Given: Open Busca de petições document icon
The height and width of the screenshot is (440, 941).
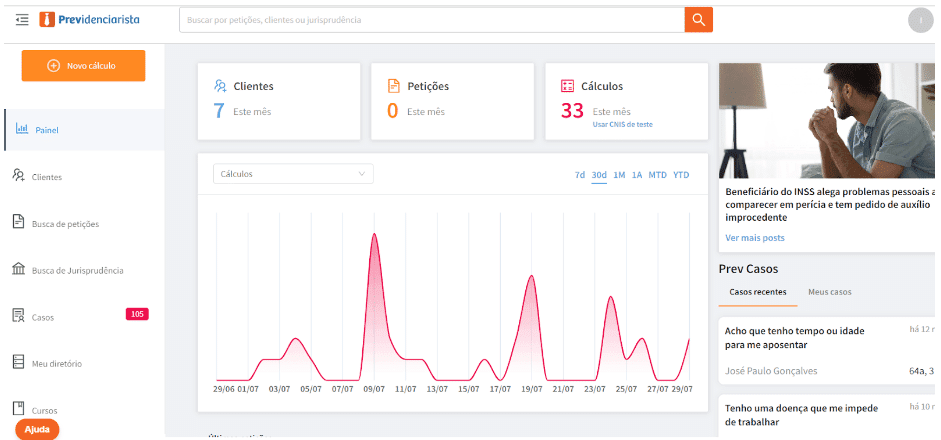Looking at the screenshot, I should tap(18, 222).
